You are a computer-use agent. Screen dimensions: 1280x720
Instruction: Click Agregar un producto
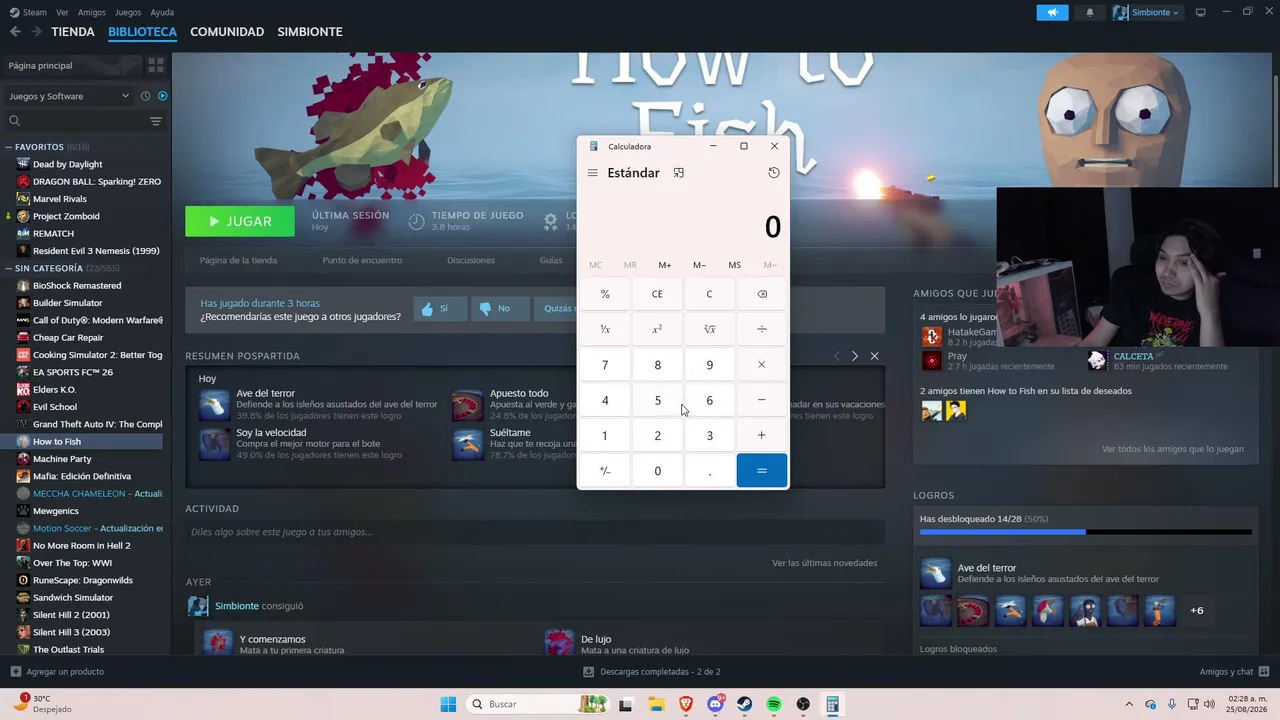point(57,672)
